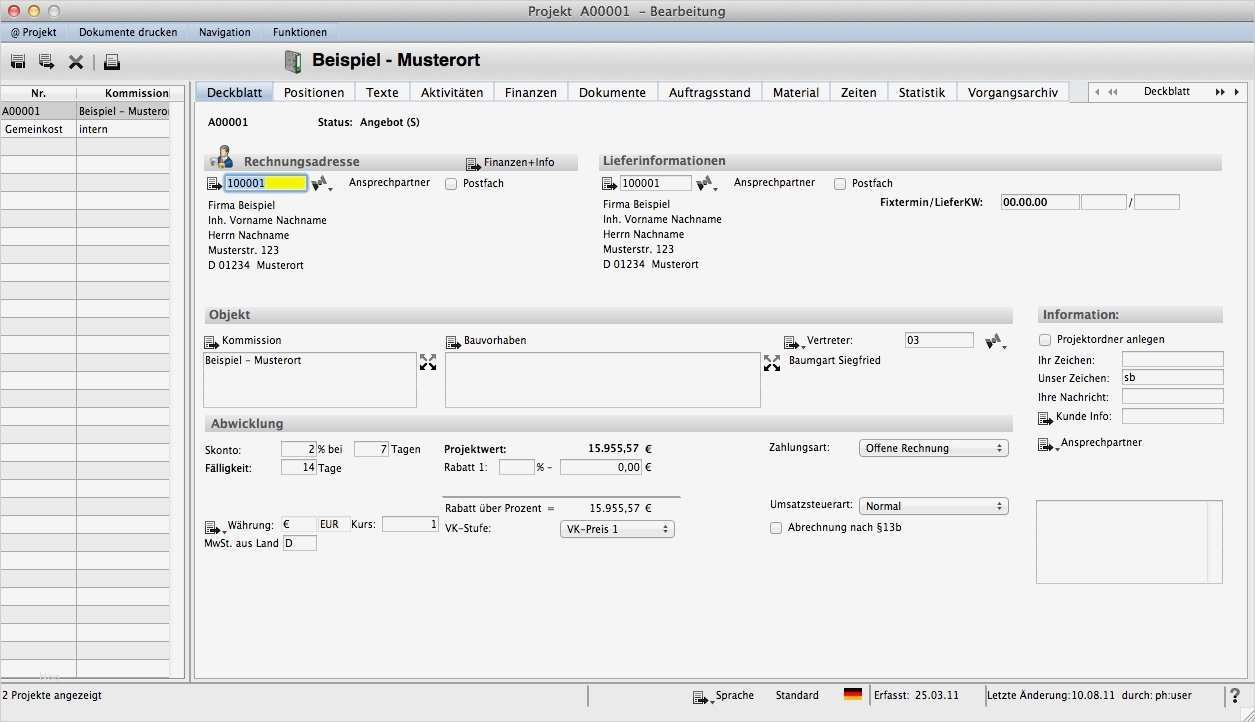This screenshot has height=722, width=1255.
Task: Open the Umsatzsteuerart dropdown Normal
Action: (934, 506)
